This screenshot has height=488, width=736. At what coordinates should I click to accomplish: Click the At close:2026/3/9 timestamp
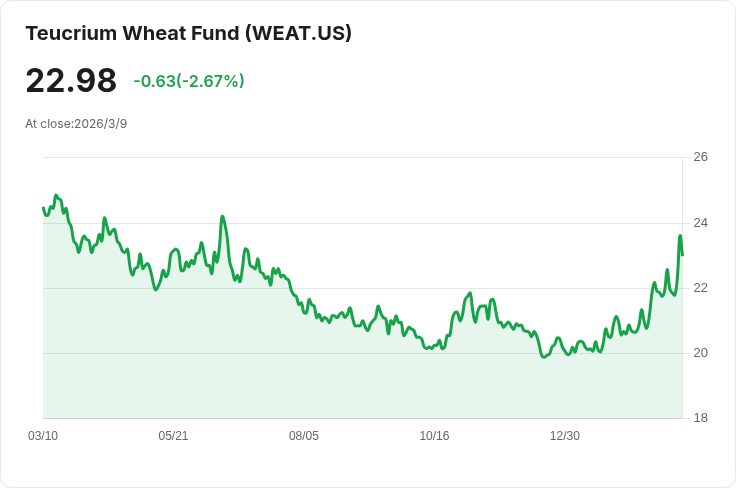click(x=76, y=124)
